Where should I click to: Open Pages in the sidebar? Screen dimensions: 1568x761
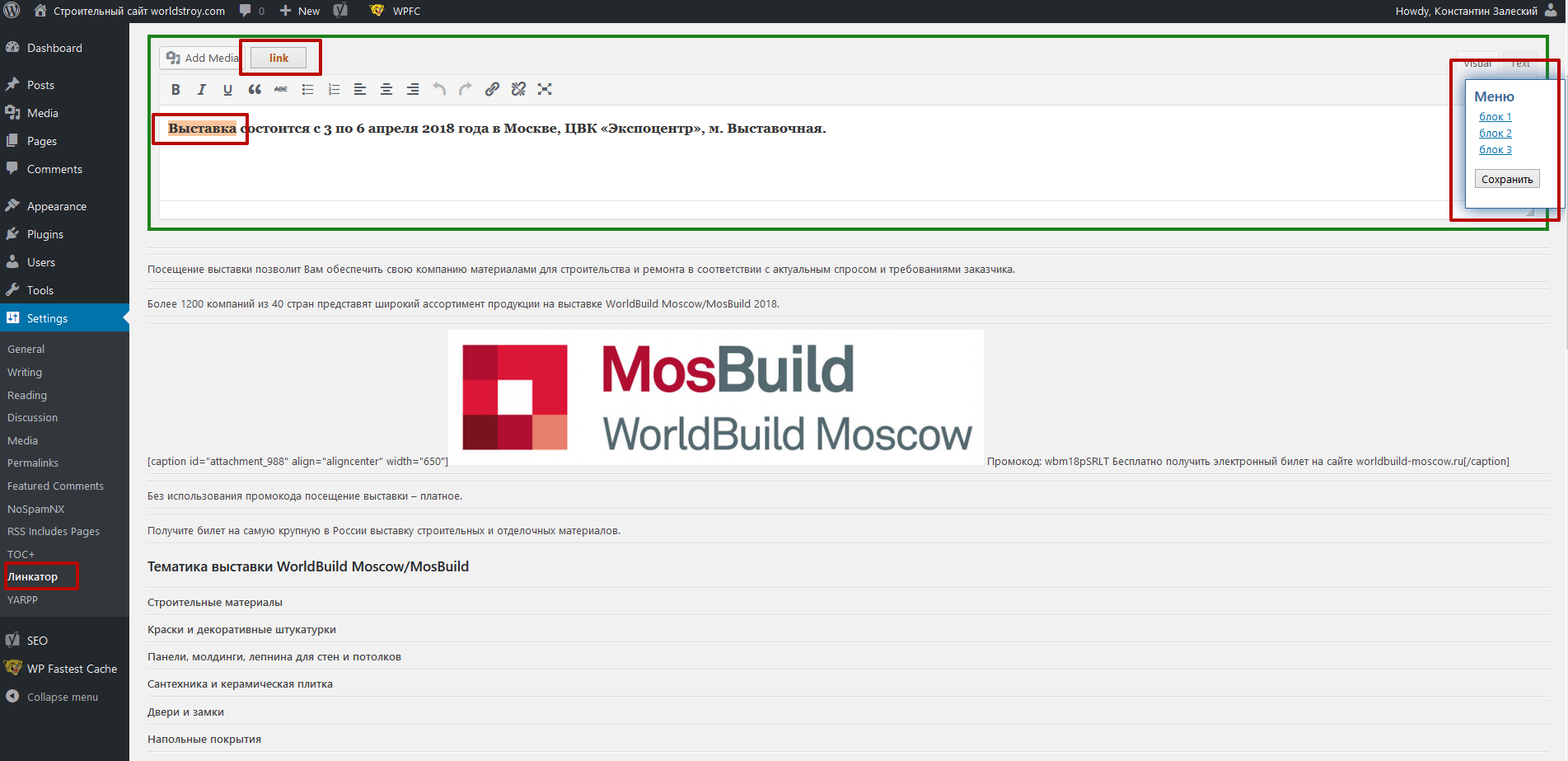pyautogui.click(x=64, y=141)
